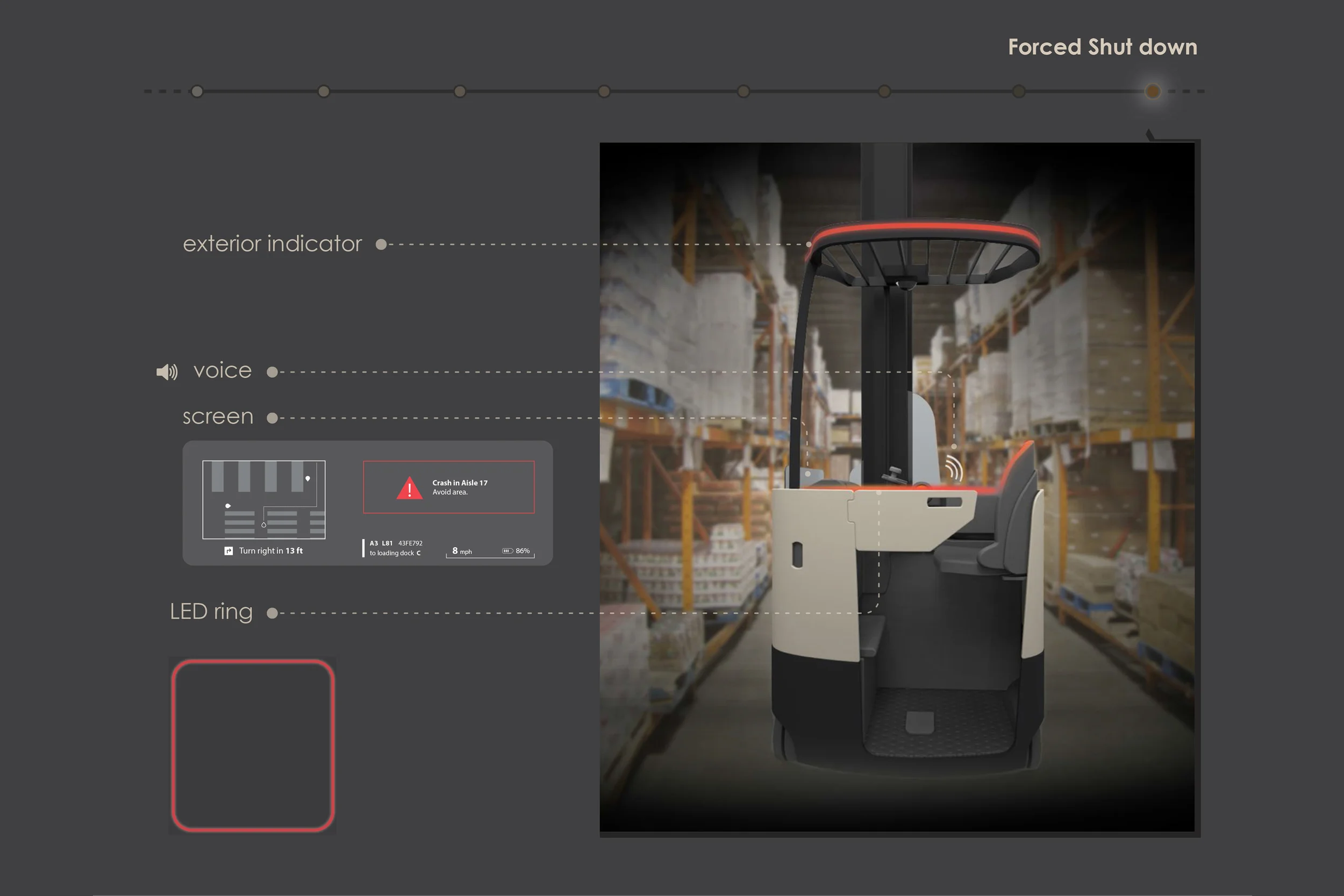Select the first dot on the timeline
This screenshot has height=896, width=1344.
pyautogui.click(x=197, y=91)
